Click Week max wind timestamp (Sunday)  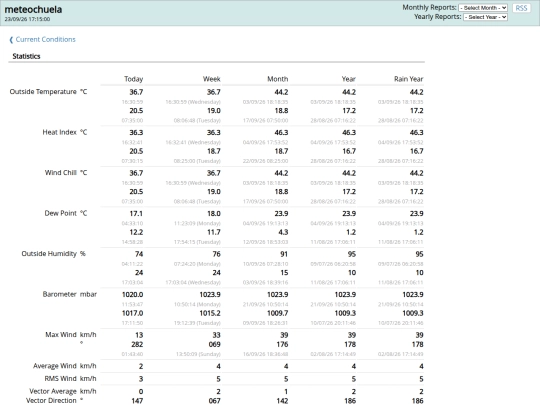tap(198, 354)
